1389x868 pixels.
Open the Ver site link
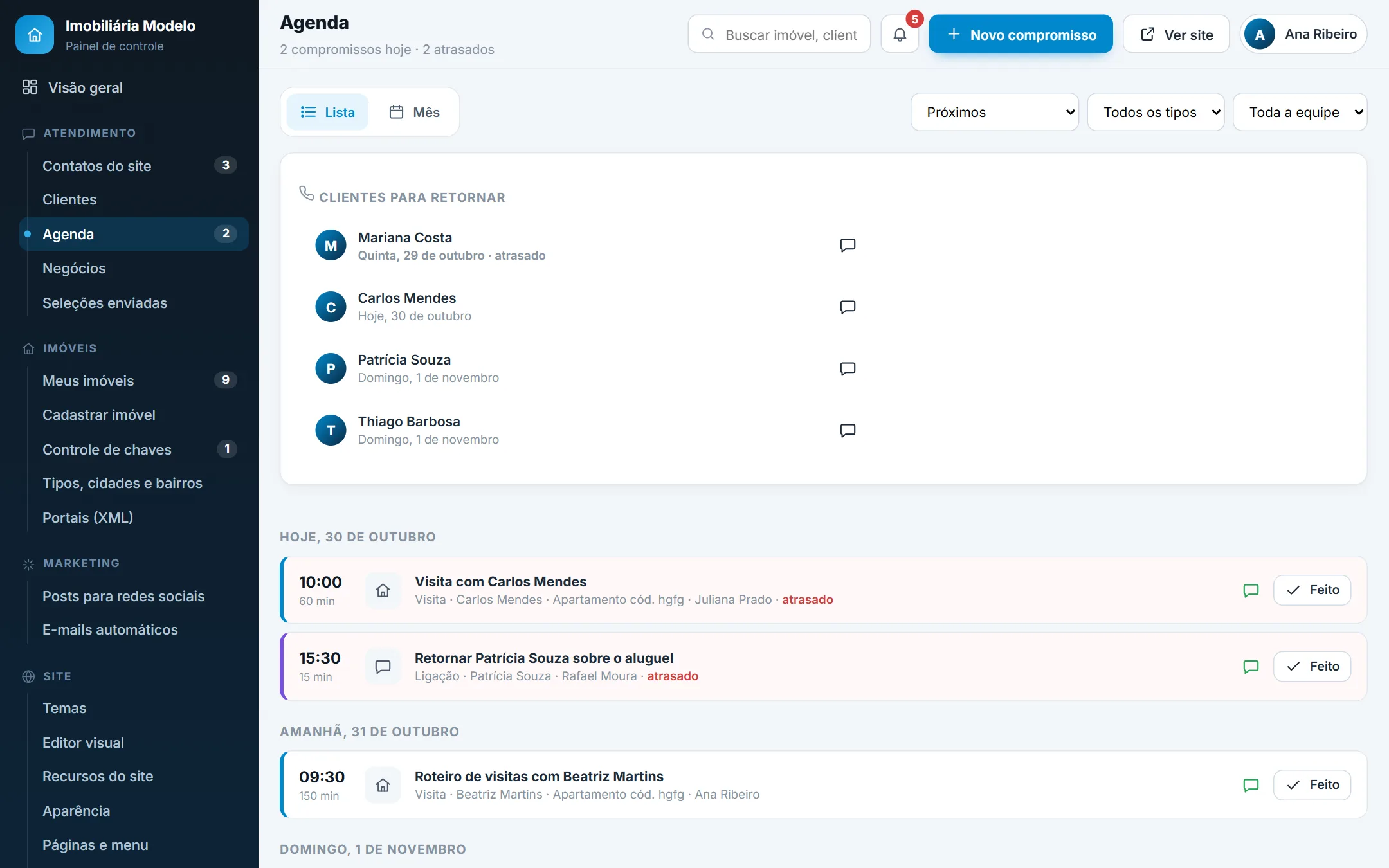[1176, 34]
